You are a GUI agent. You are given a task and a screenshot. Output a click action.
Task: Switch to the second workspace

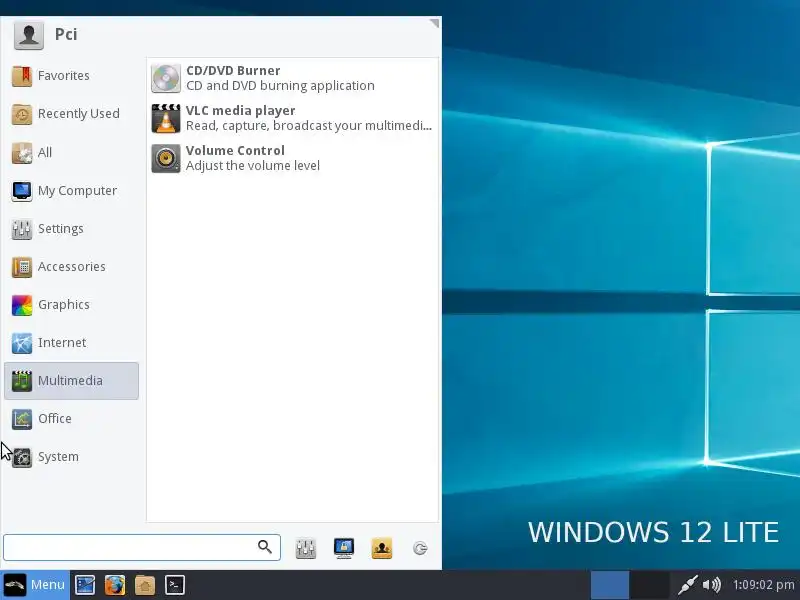click(x=650, y=585)
